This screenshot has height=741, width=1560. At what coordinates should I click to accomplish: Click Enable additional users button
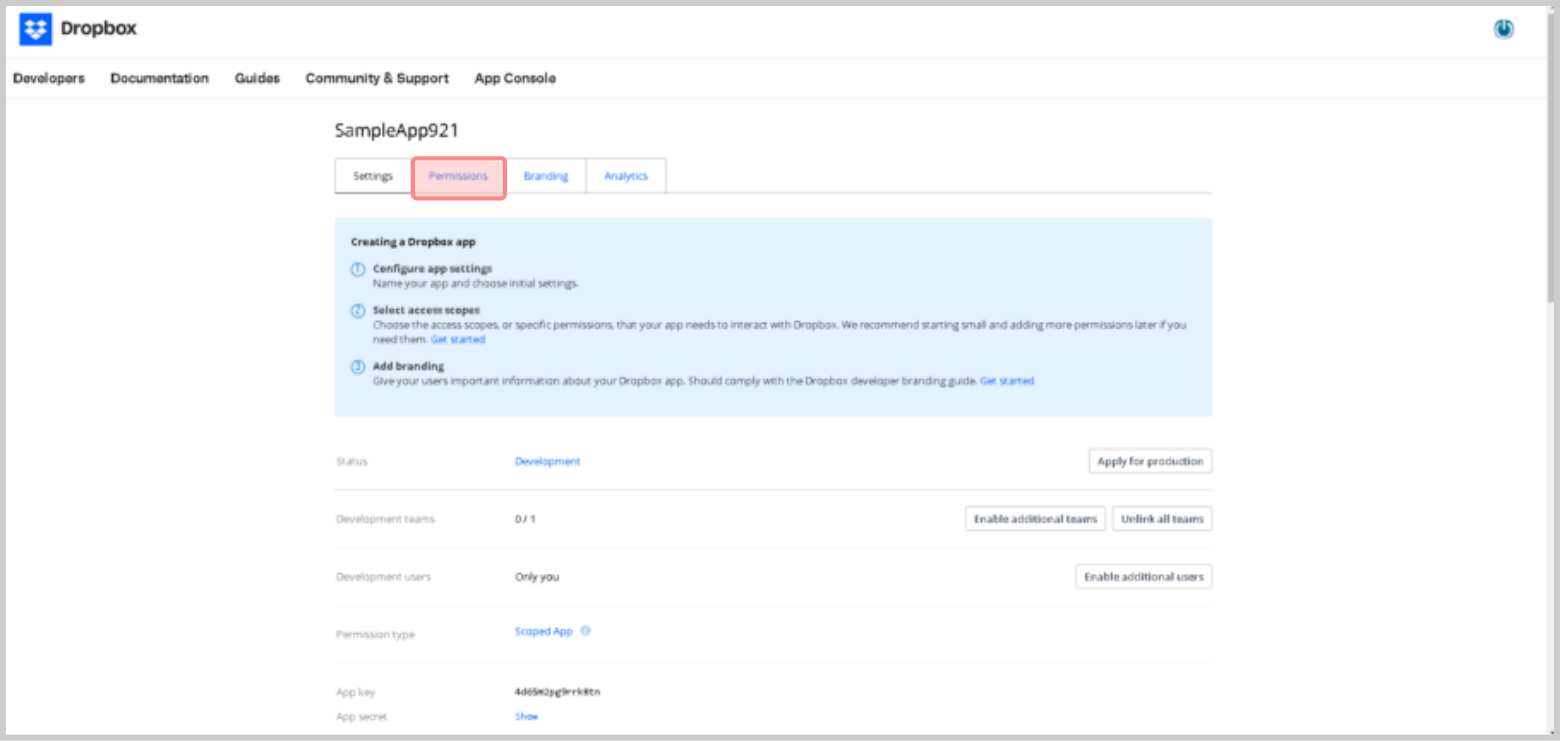1144,577
